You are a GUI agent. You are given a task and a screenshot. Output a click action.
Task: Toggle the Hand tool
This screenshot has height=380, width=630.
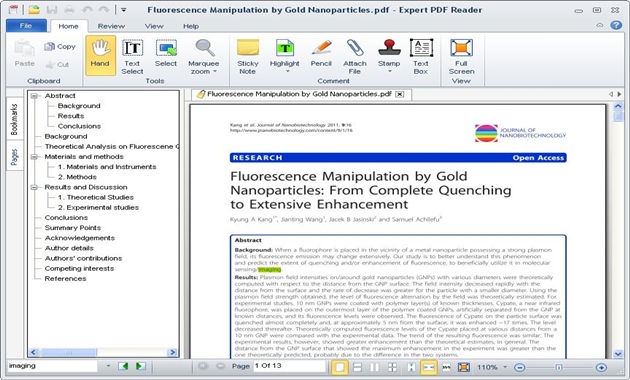tap(100, 55)
